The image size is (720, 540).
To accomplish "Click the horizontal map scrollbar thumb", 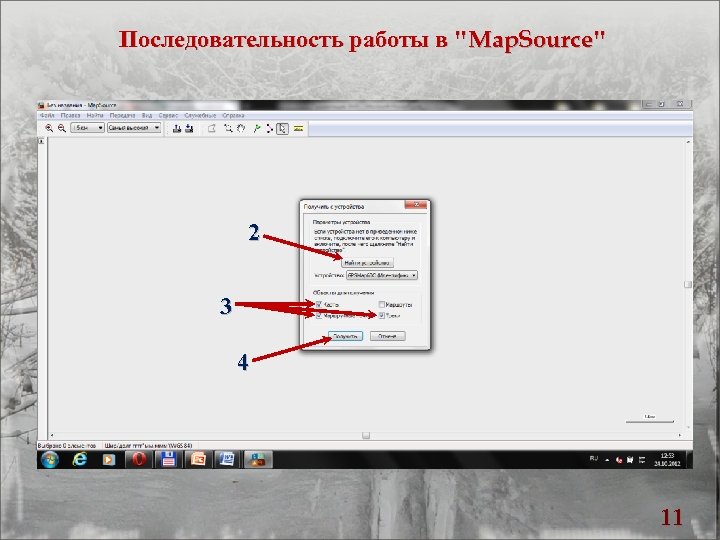I will coord(366,435).
